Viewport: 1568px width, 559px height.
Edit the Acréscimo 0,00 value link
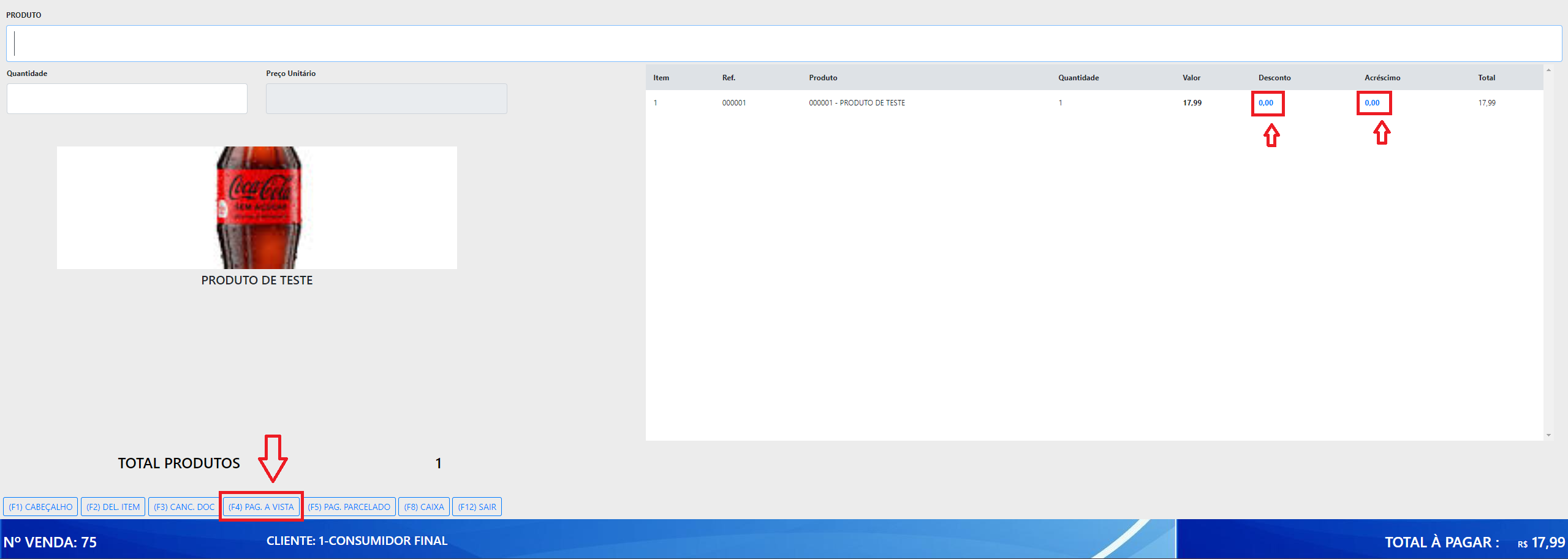pyautogui.click(x=1372, y=103)
